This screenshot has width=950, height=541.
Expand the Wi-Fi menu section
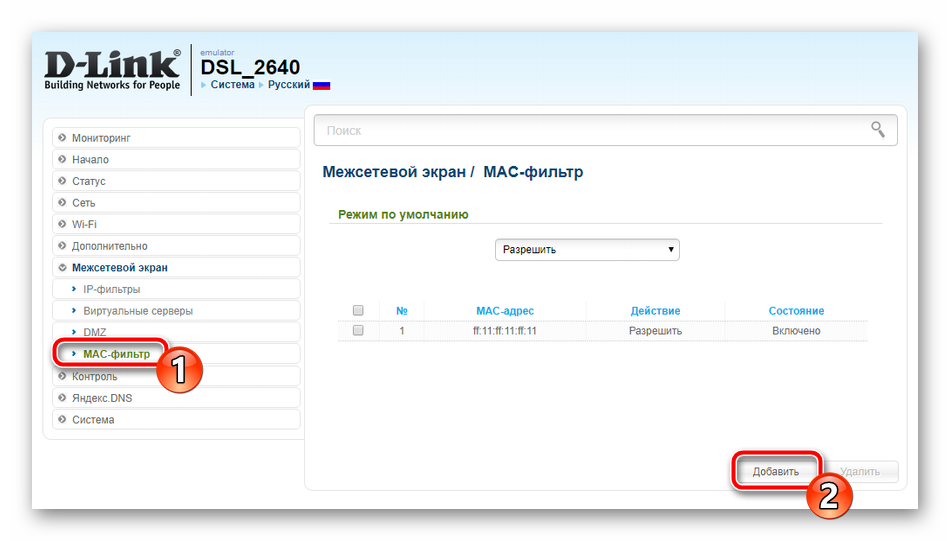click(176, 224)
